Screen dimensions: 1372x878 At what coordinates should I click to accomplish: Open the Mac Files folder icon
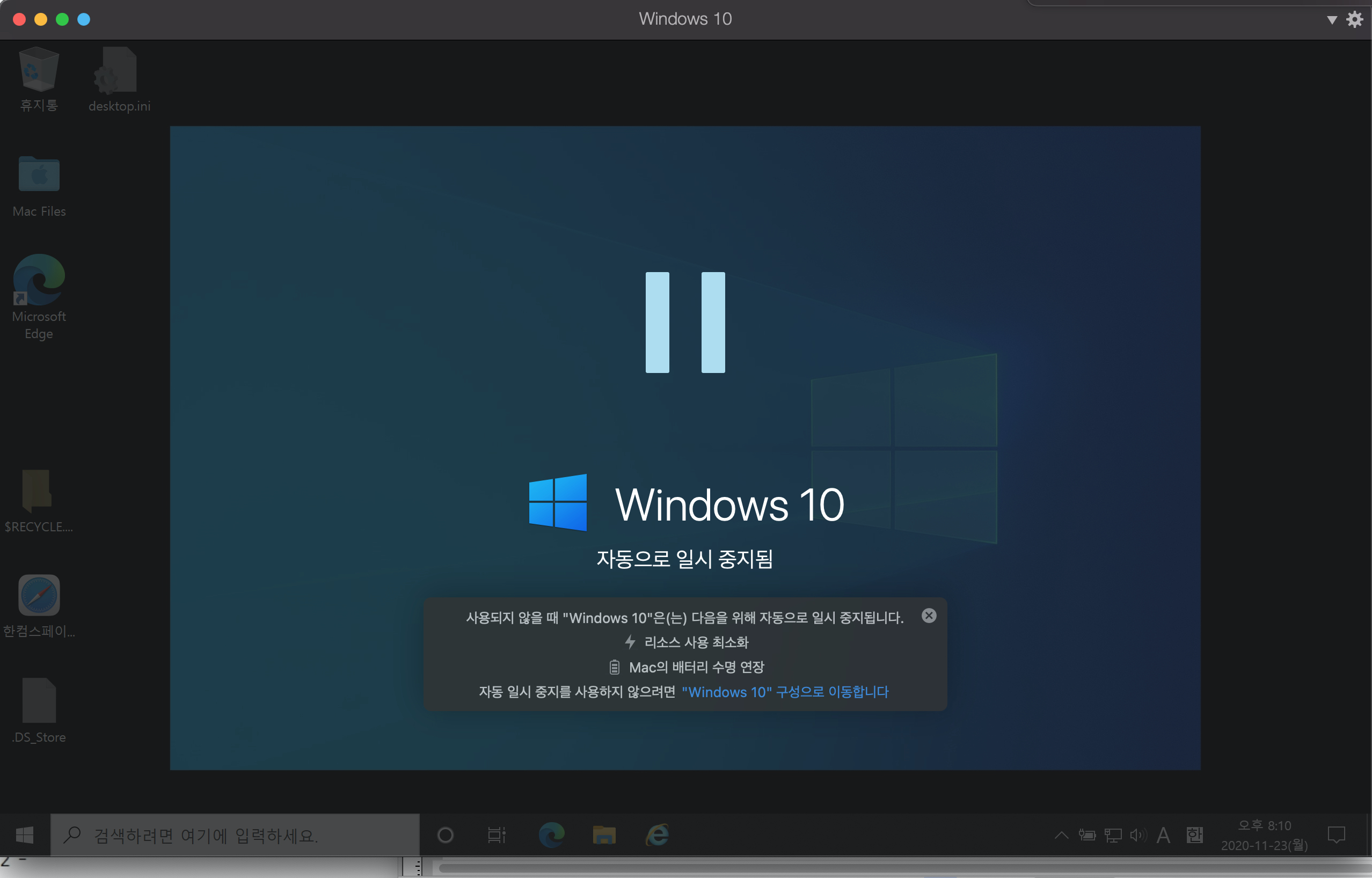click(x=39, y=174)
